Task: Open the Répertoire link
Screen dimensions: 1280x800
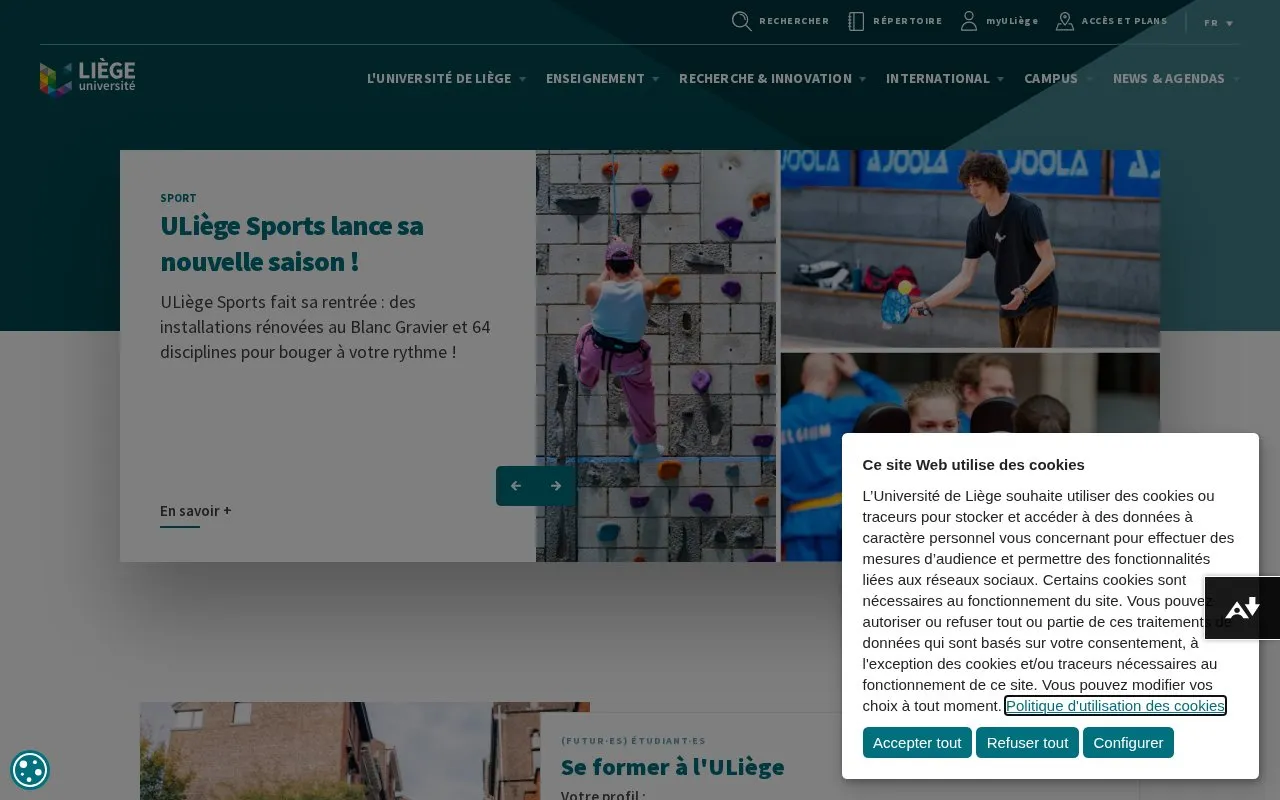Action: (907, 21)
